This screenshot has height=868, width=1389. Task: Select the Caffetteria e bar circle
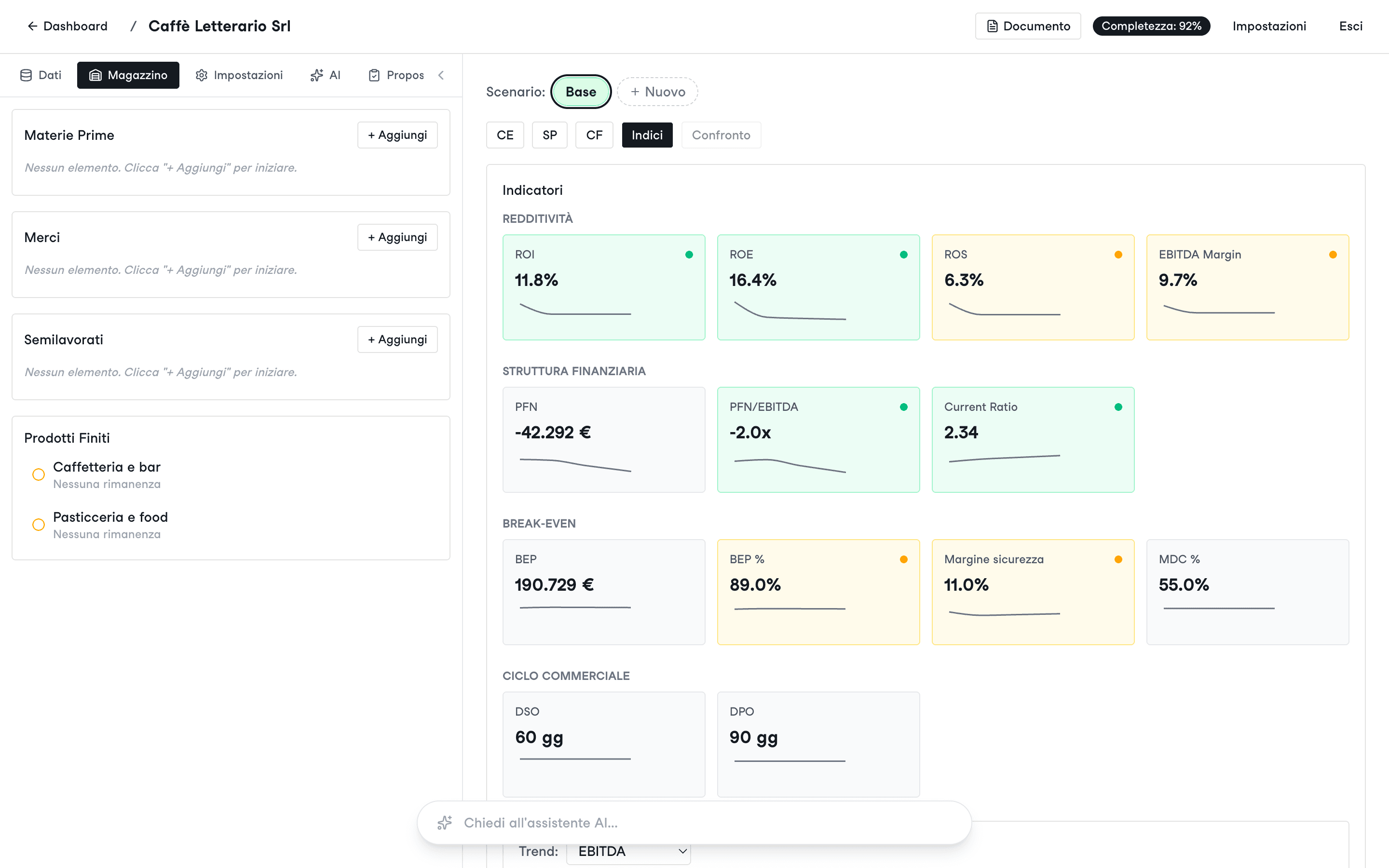tap(39, 475)
